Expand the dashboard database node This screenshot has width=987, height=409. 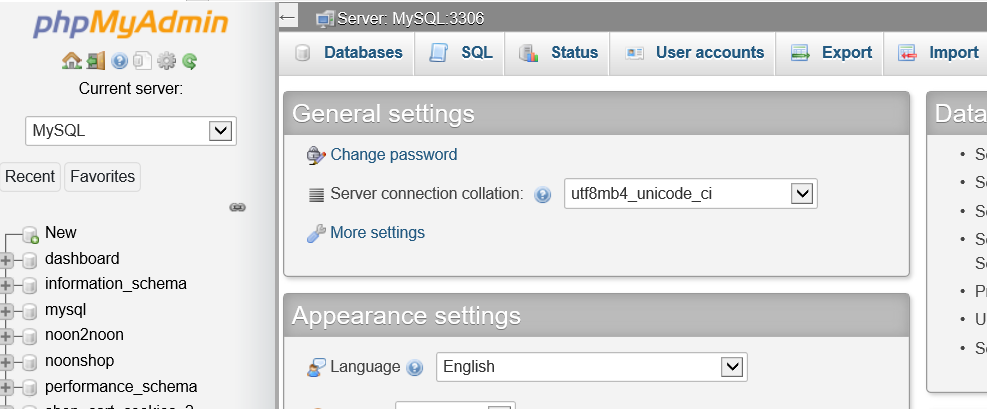pos(6,259)
